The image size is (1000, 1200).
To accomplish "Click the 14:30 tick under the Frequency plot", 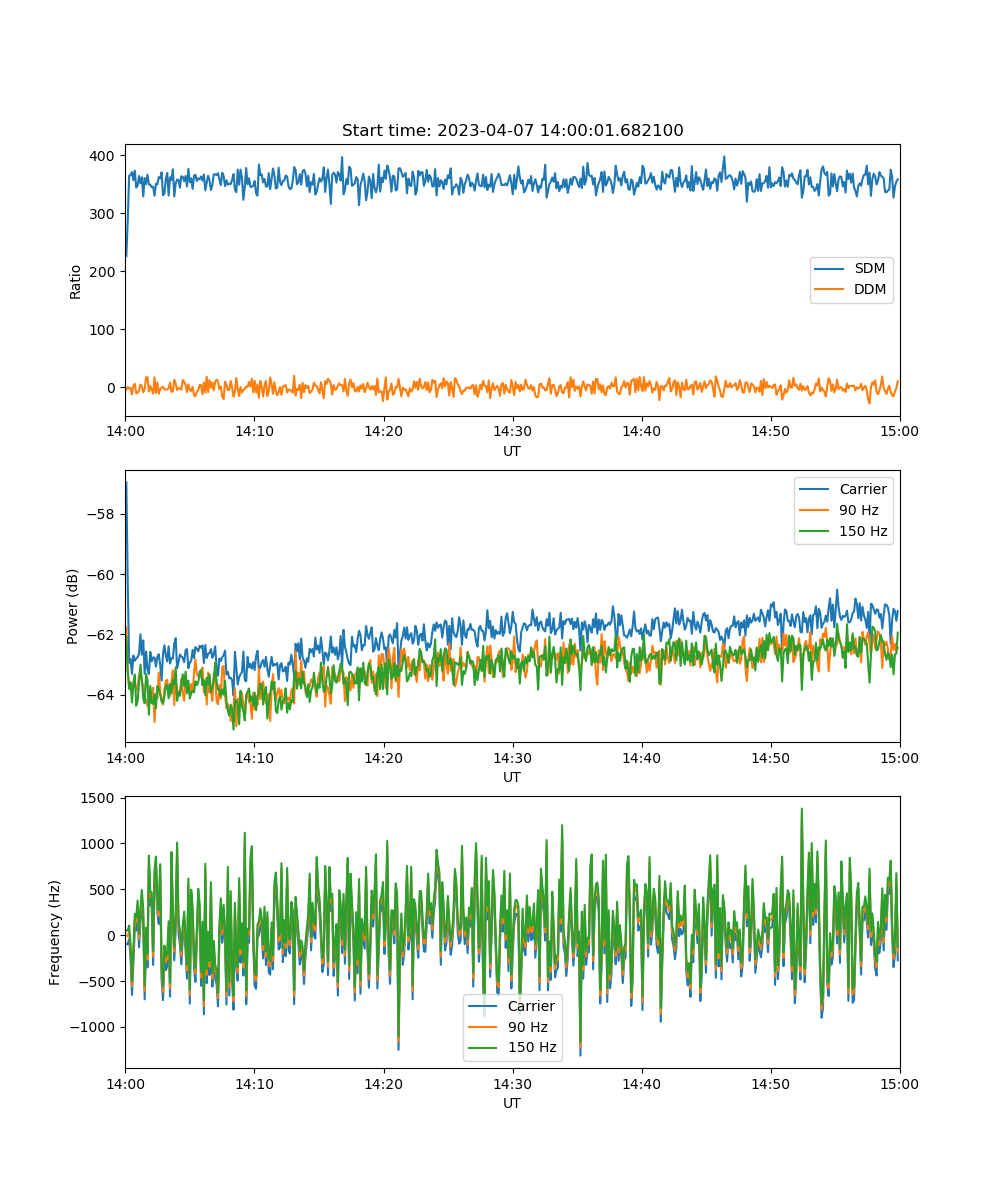I will tap(512, 1083).
